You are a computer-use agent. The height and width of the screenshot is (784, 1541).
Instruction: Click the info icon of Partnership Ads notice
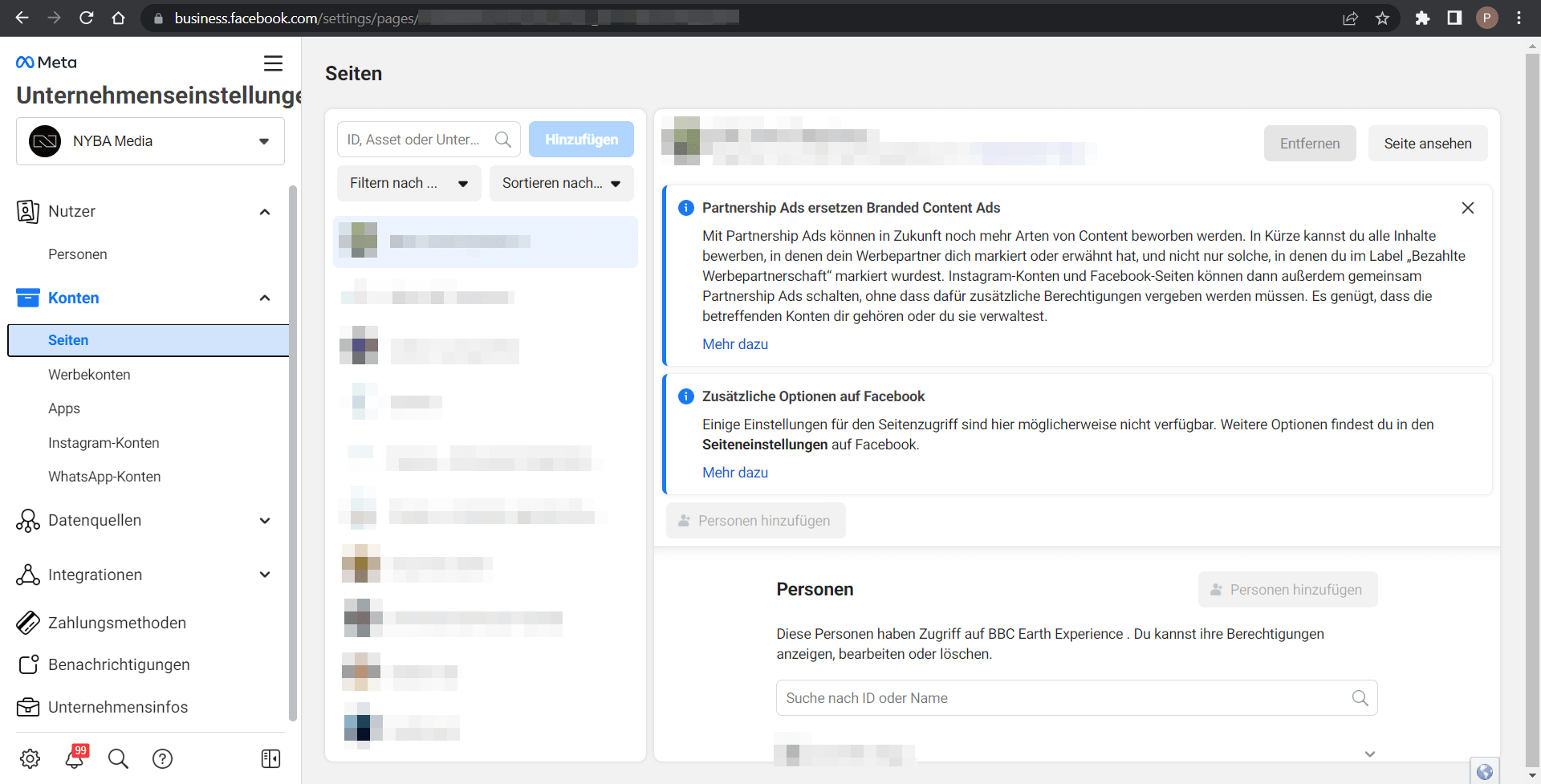[x=686, y=208]
